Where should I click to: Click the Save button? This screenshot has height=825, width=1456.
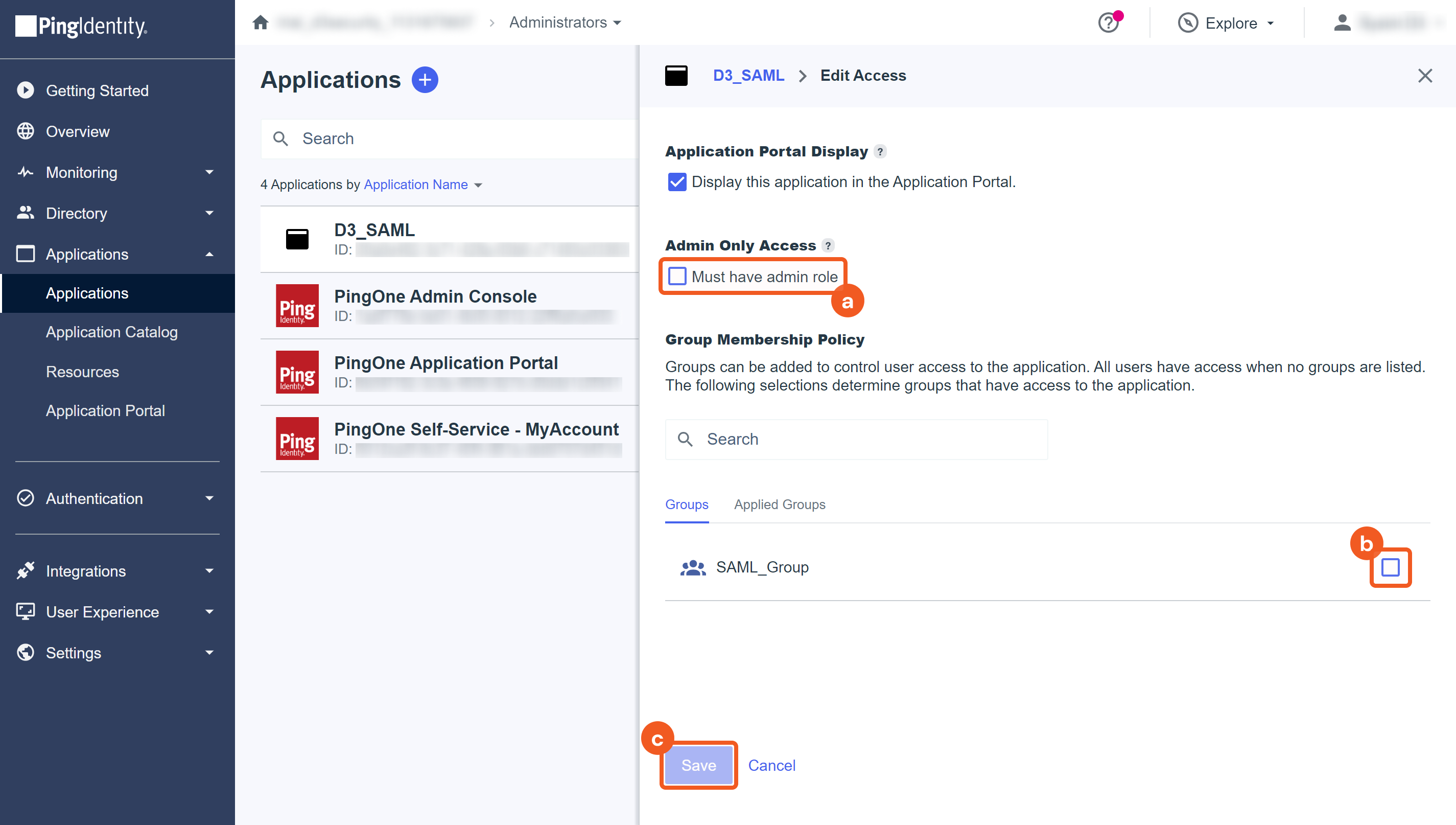click(698, 766)
